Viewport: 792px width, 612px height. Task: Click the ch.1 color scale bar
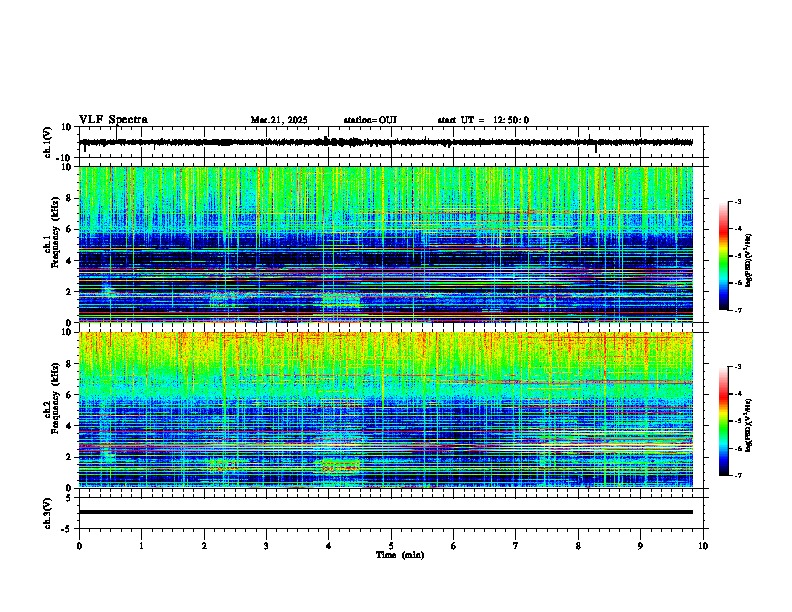click(x=724, y=256)
